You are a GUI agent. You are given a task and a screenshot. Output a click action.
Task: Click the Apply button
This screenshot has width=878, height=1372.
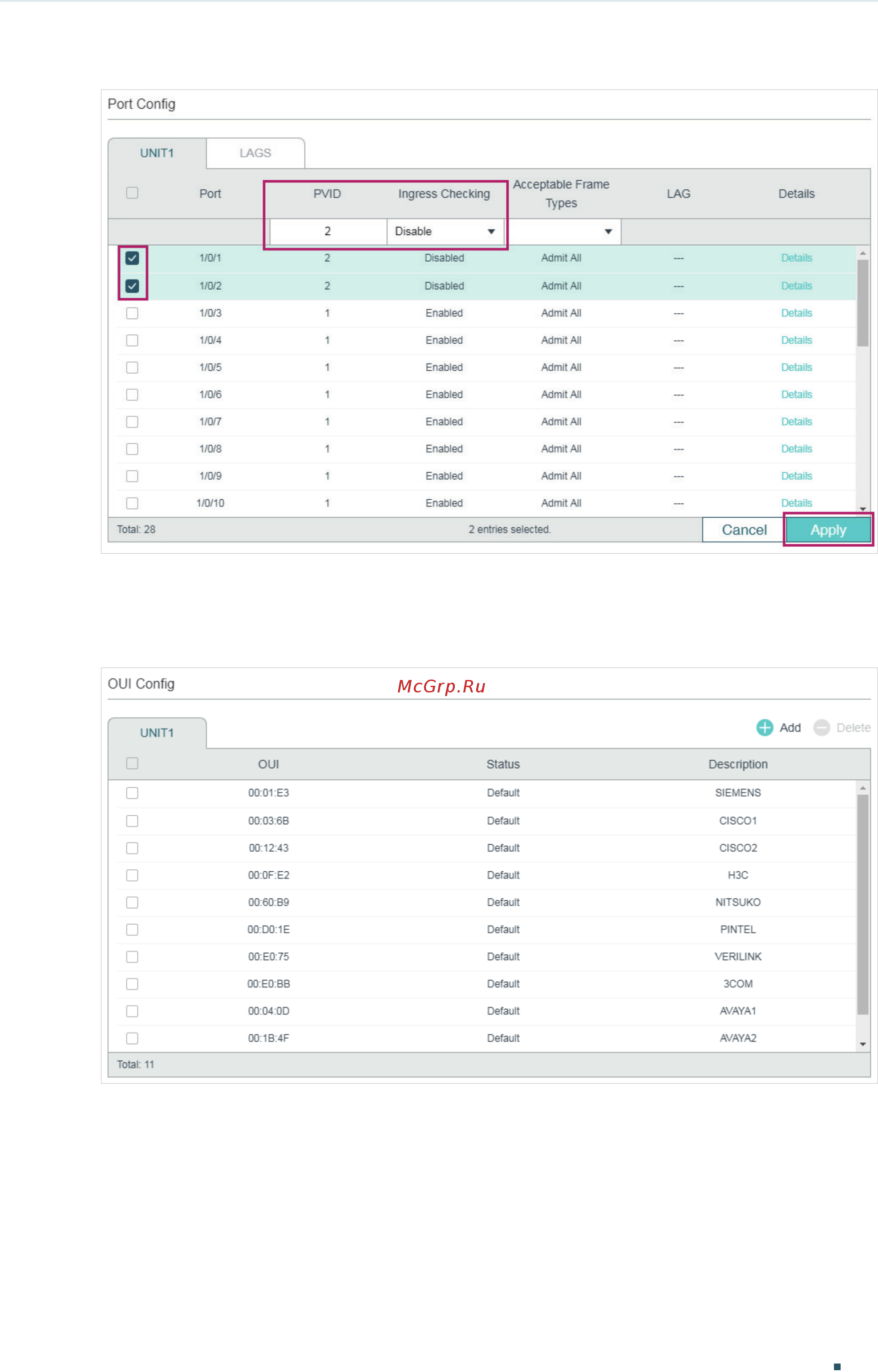click(x=829, y=530)
